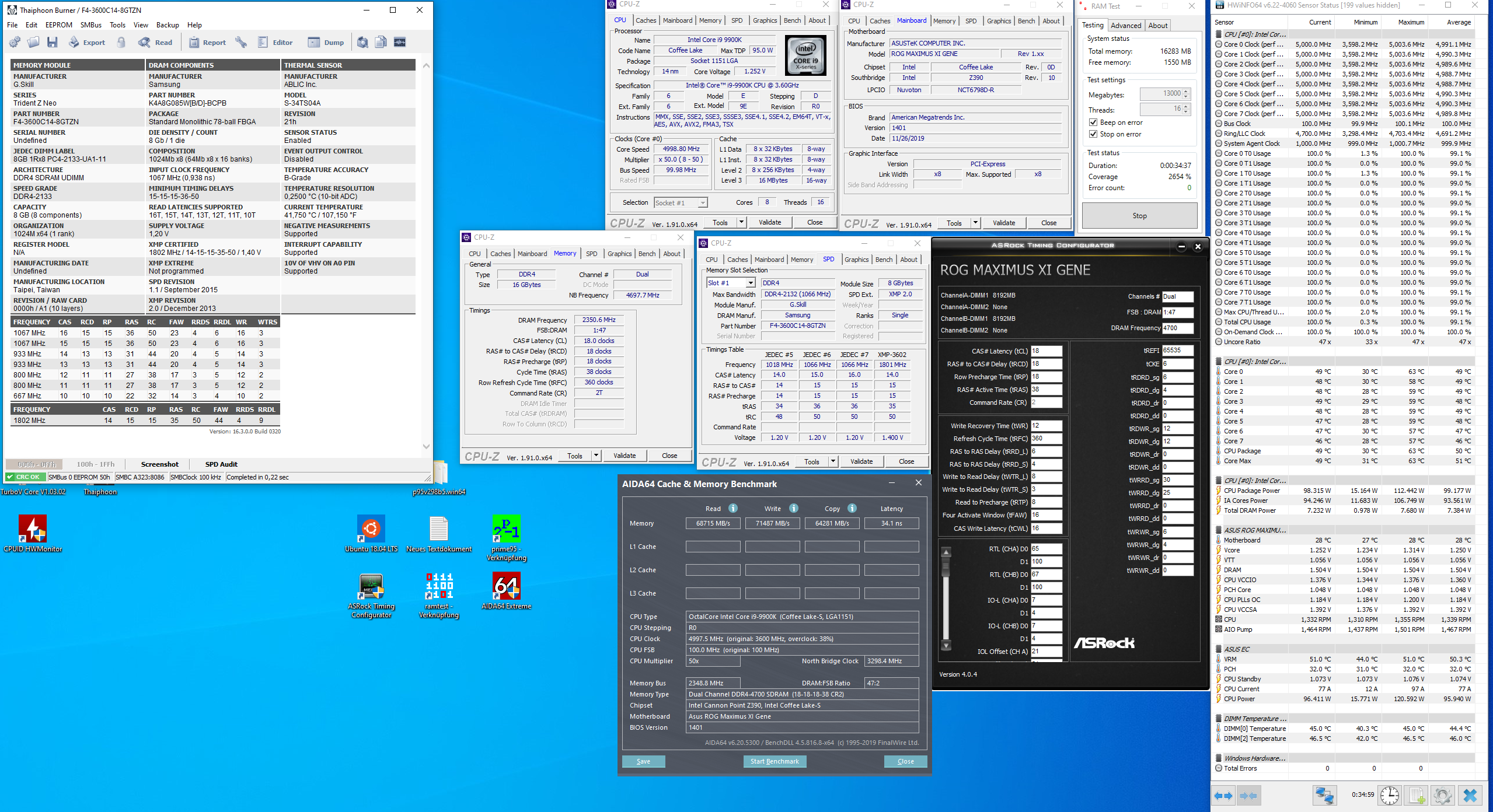Click the Megabytes value stepper up arrow
The width and height of the screenshot is (1493, 812).
pyautogui.click(x=1185, y=91)
